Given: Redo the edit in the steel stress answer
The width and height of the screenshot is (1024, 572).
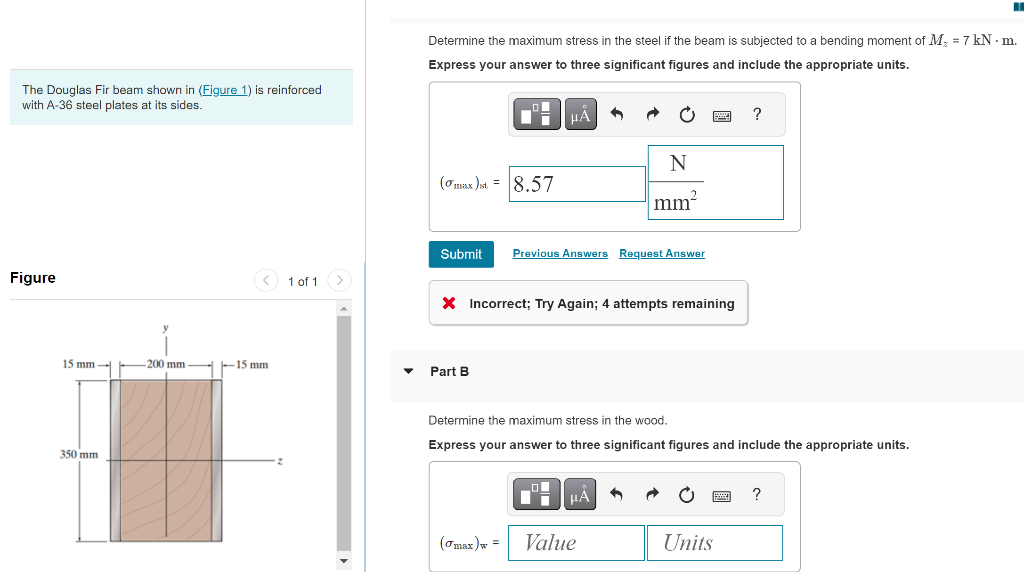Looking at the screenshot, I should [652, 114].
